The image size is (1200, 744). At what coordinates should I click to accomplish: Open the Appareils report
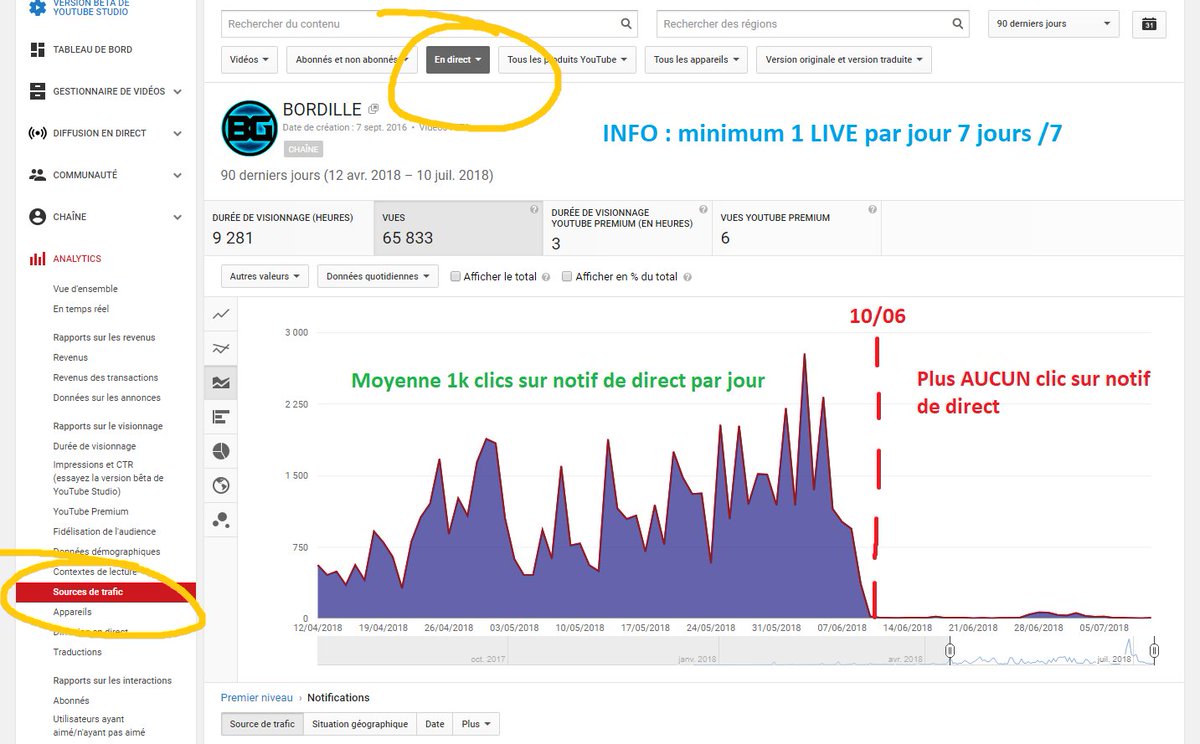[x=72, y=611]
